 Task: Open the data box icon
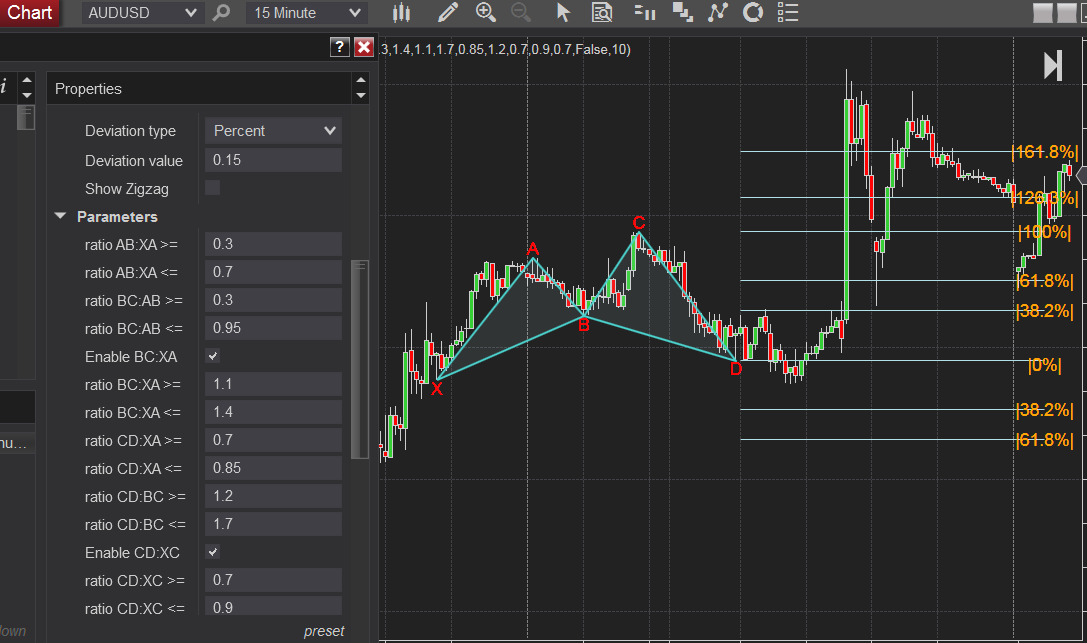pyautogui.click(x=602, y=12)
